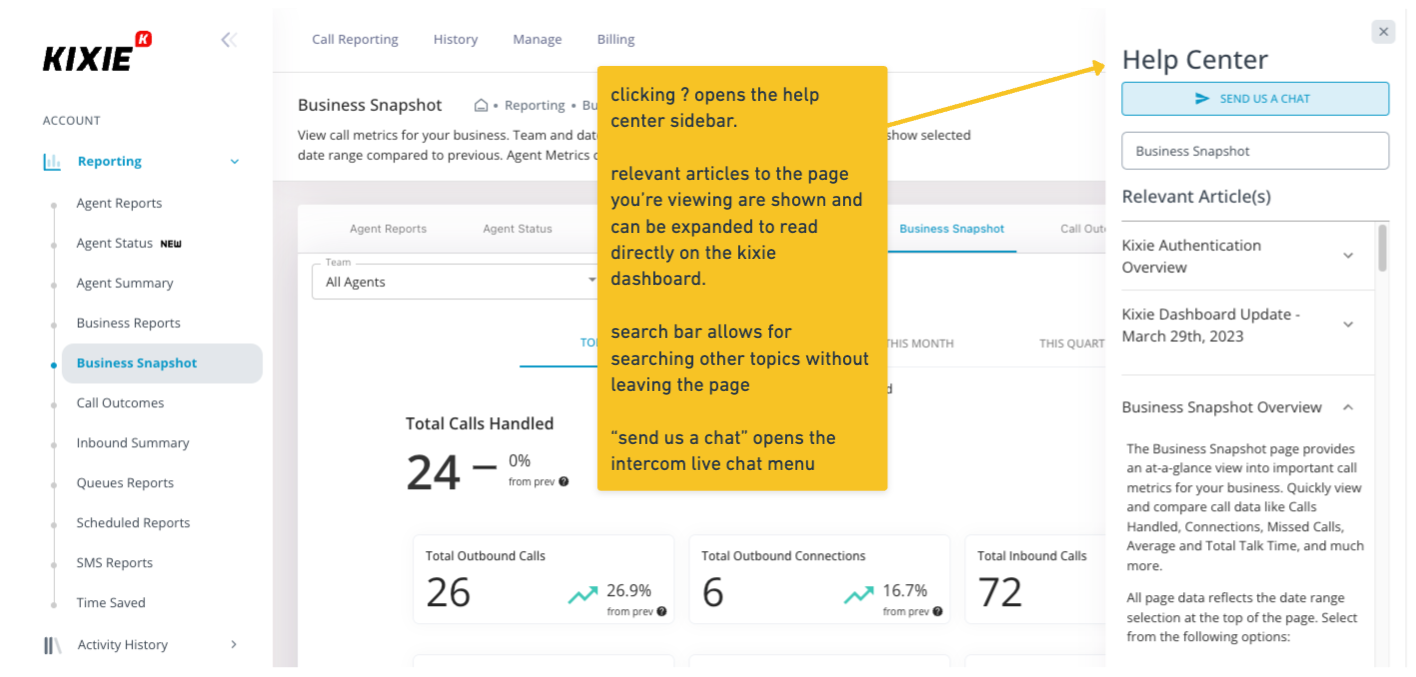Click info icon under Total Calls Handled
The height and width of the screenshot is (677, 1416).
tap(564, 482)
